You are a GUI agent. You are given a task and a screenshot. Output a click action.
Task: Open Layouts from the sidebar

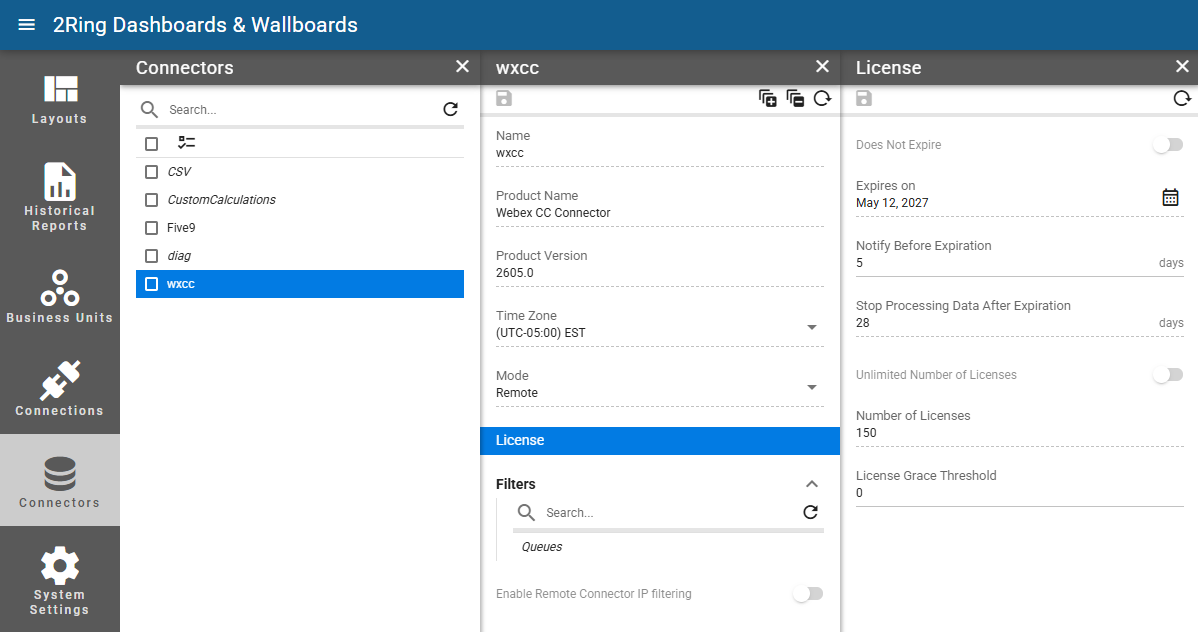coord(60,99)
